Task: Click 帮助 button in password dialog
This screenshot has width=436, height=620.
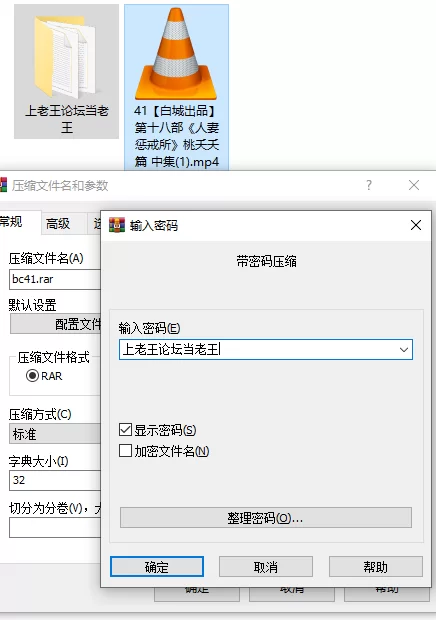Action: [x=376, y=567]
